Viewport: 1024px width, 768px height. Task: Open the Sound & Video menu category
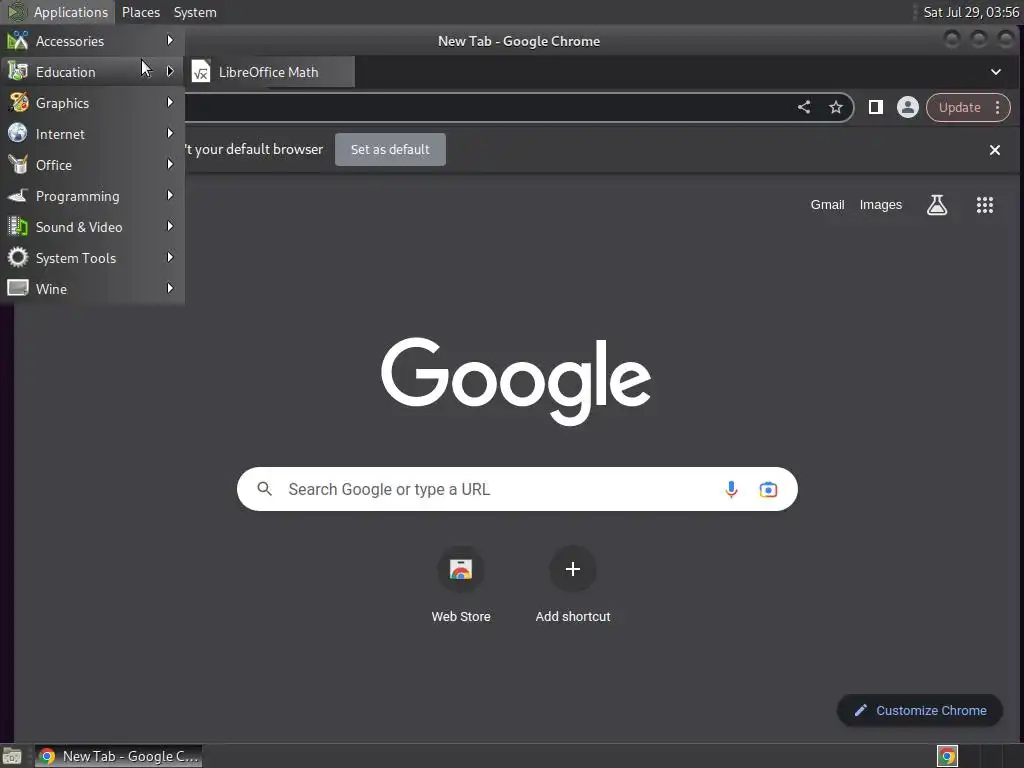[92, 227]
